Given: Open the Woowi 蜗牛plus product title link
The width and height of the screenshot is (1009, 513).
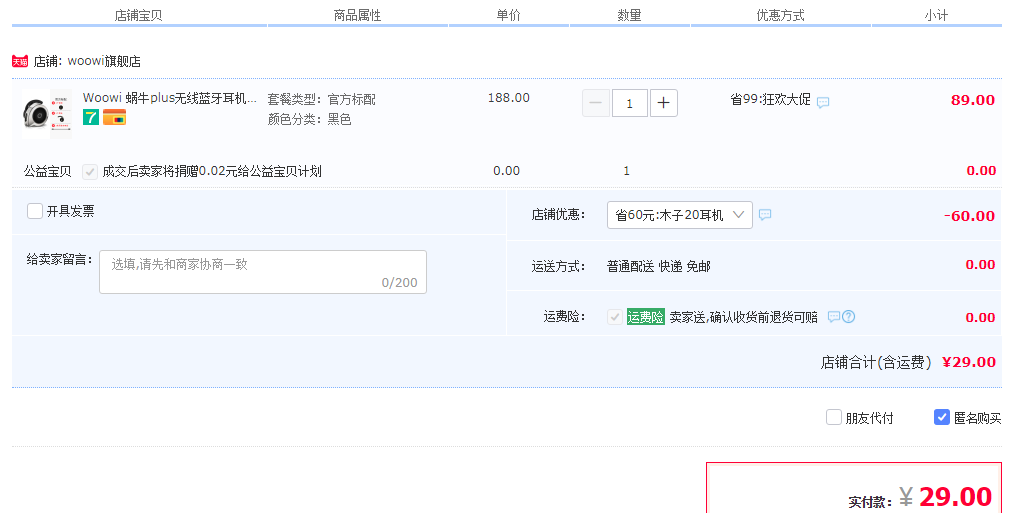Looking at the screenshot, I should pyautogui.click(x=170, y=98).
